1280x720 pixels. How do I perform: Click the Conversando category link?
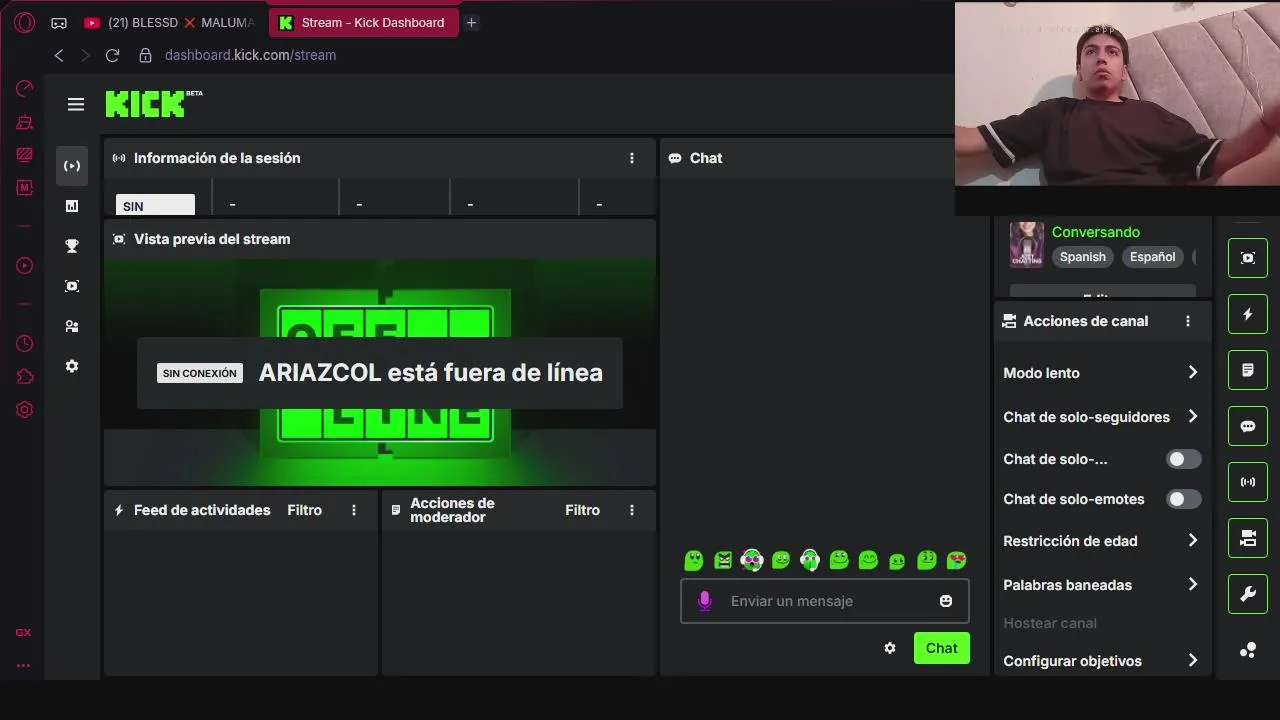click(x=1096, y=232)
